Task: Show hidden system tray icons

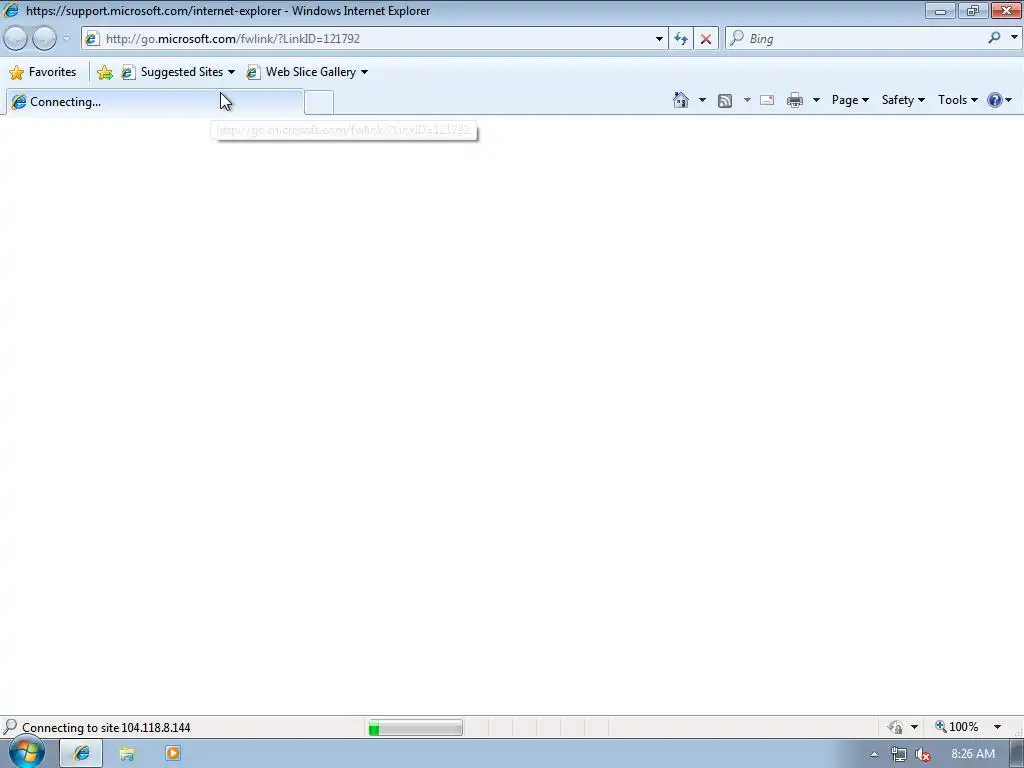Action: tap(874, 754)
